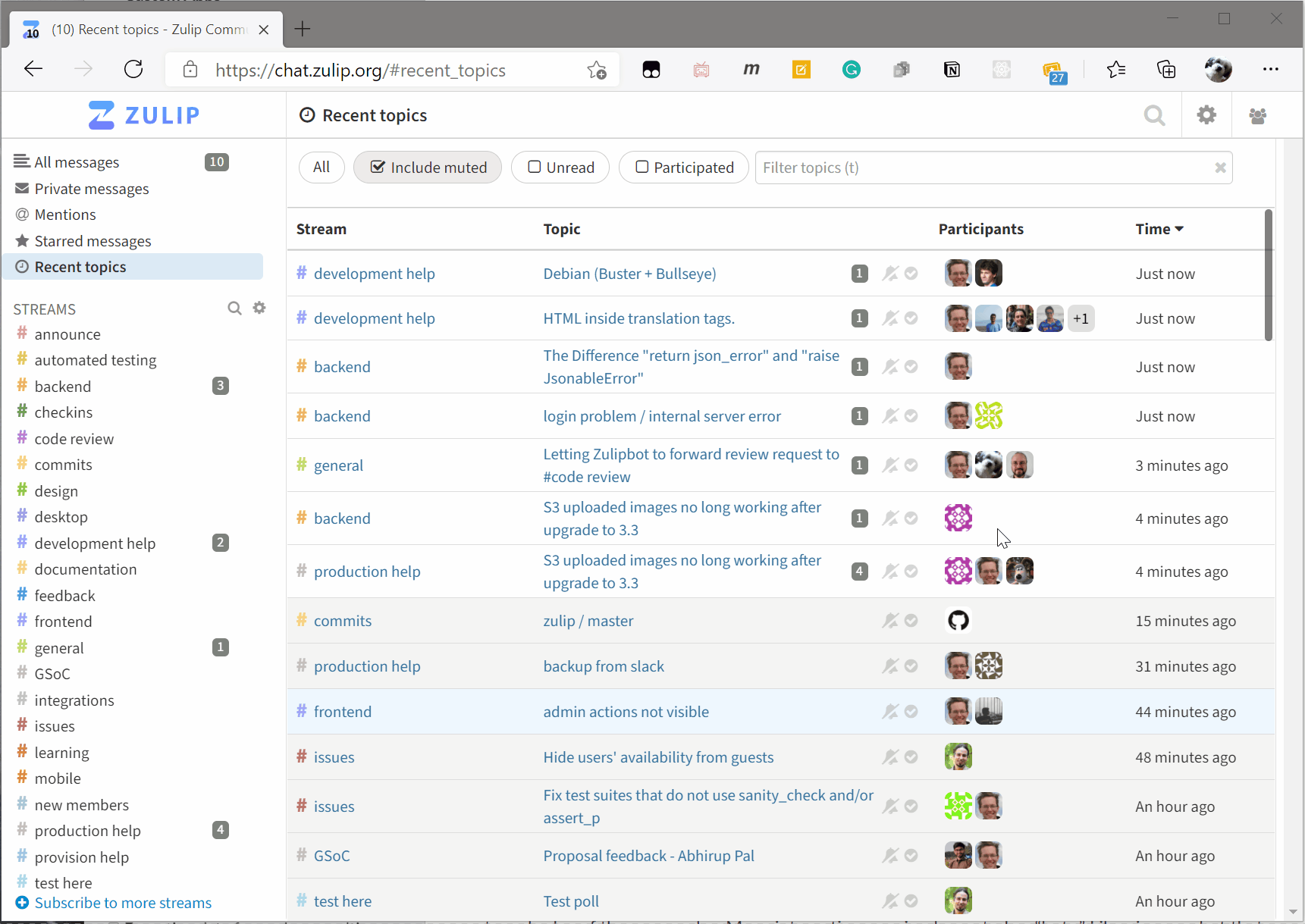Image resolution: width=1305 pixels, height=924 pixels.
Task: Open the Debian (Buster + Bullseye) topic
Action: (629, 274)
